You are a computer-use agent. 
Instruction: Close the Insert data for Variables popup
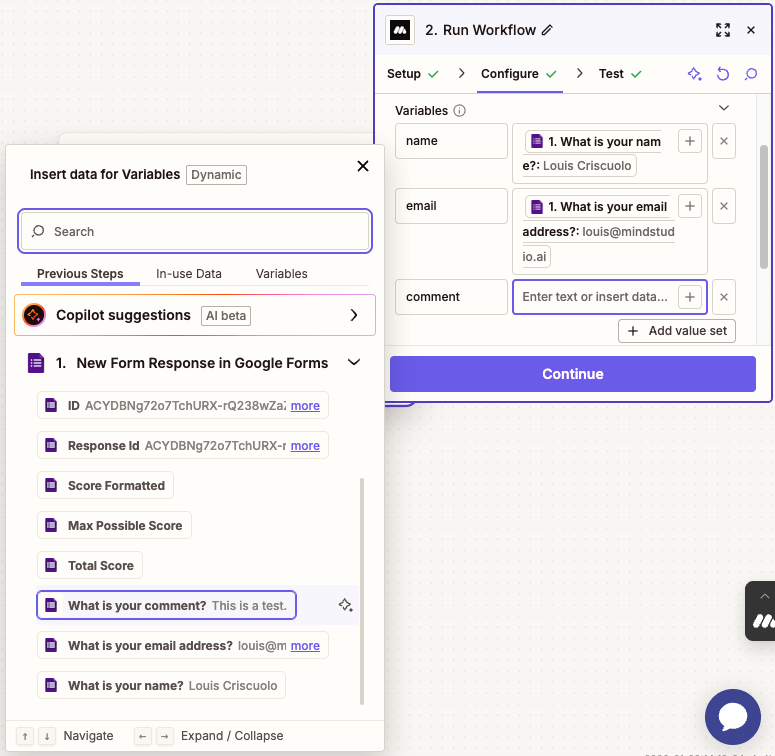click(363, 166)
